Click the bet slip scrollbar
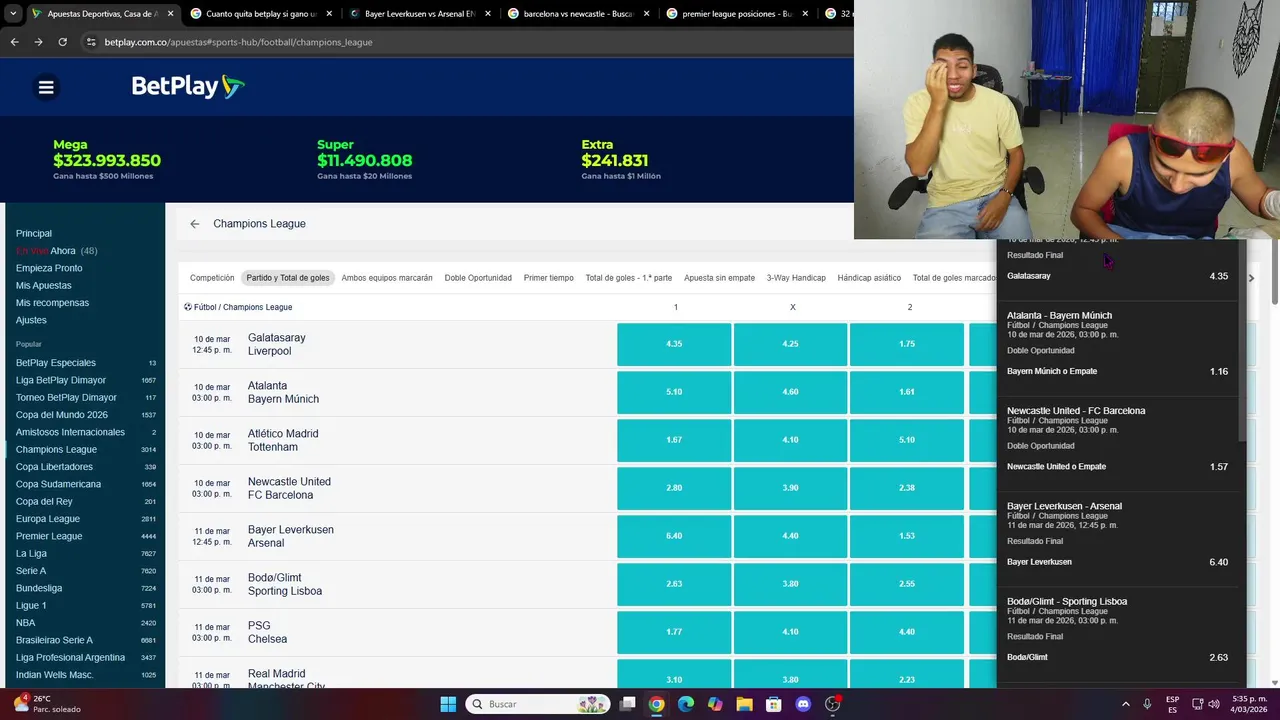The height and width of the screenshot is (720, 1280). (x=1243, y=340)
